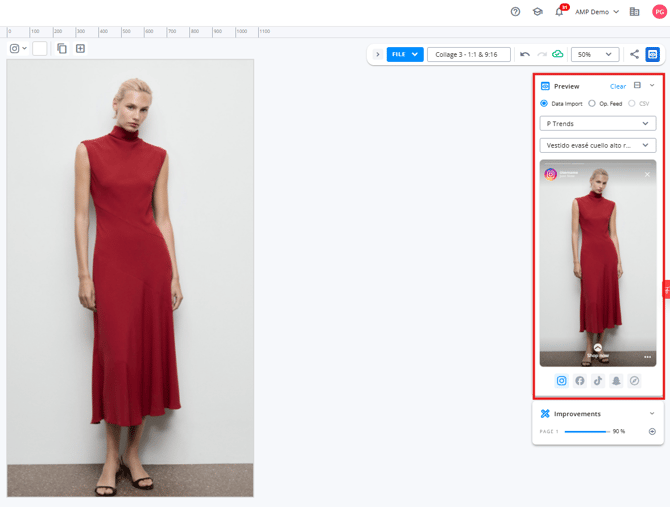Viewport: 670px width, 507px height.
Task: Toggle the preview panel button in toolbar
Action: pos(652,54)
